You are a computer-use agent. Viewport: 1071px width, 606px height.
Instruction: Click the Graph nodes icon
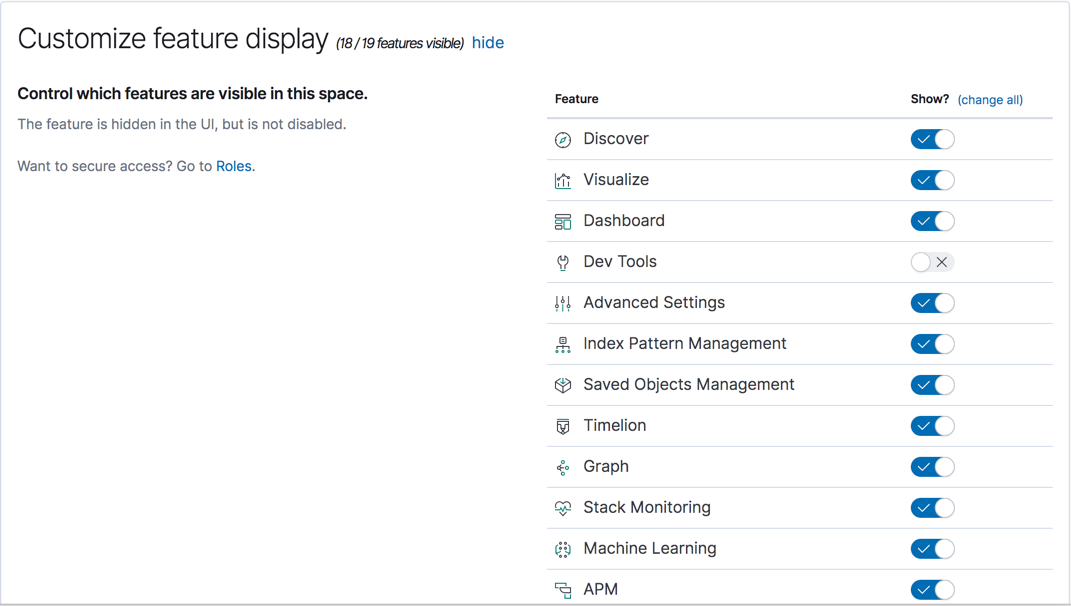pos(563,467)
